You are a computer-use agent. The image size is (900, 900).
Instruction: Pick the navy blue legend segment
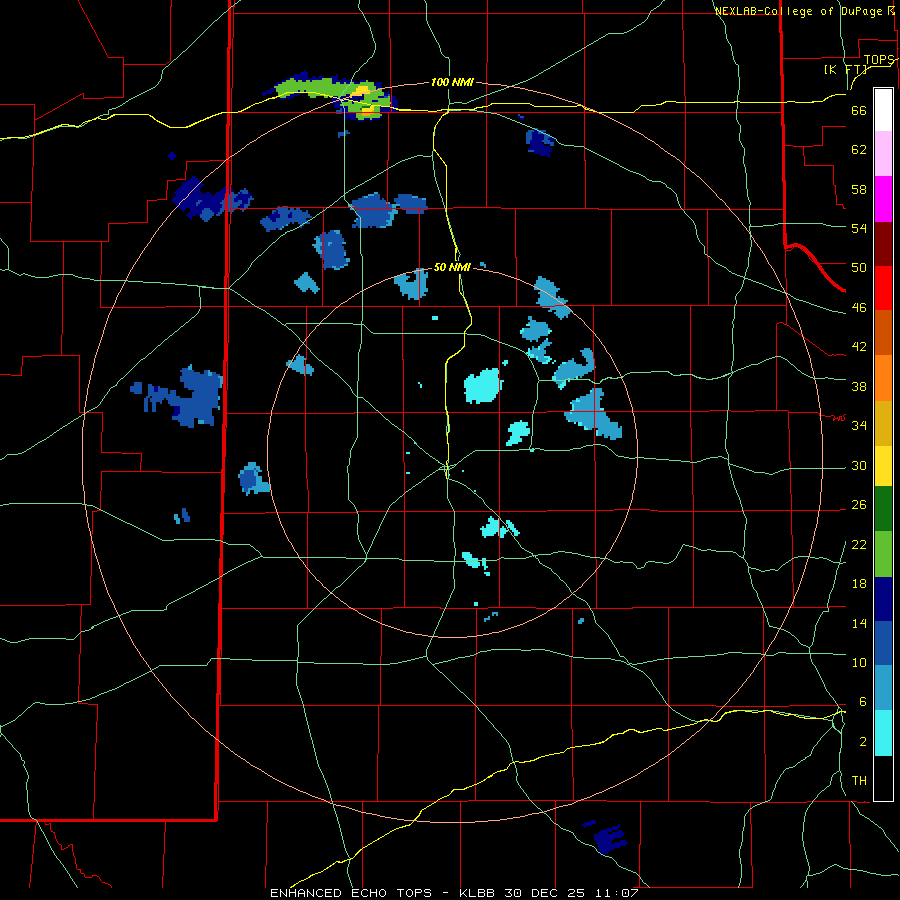[883, 599]
